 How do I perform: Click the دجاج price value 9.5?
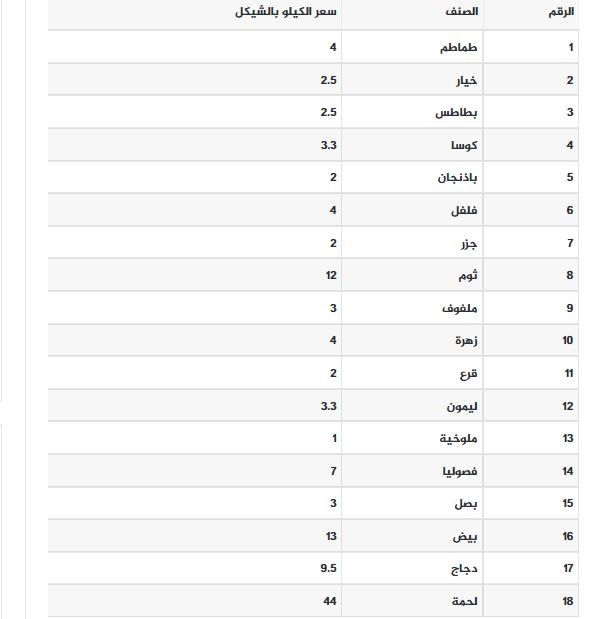coord(328,568)
